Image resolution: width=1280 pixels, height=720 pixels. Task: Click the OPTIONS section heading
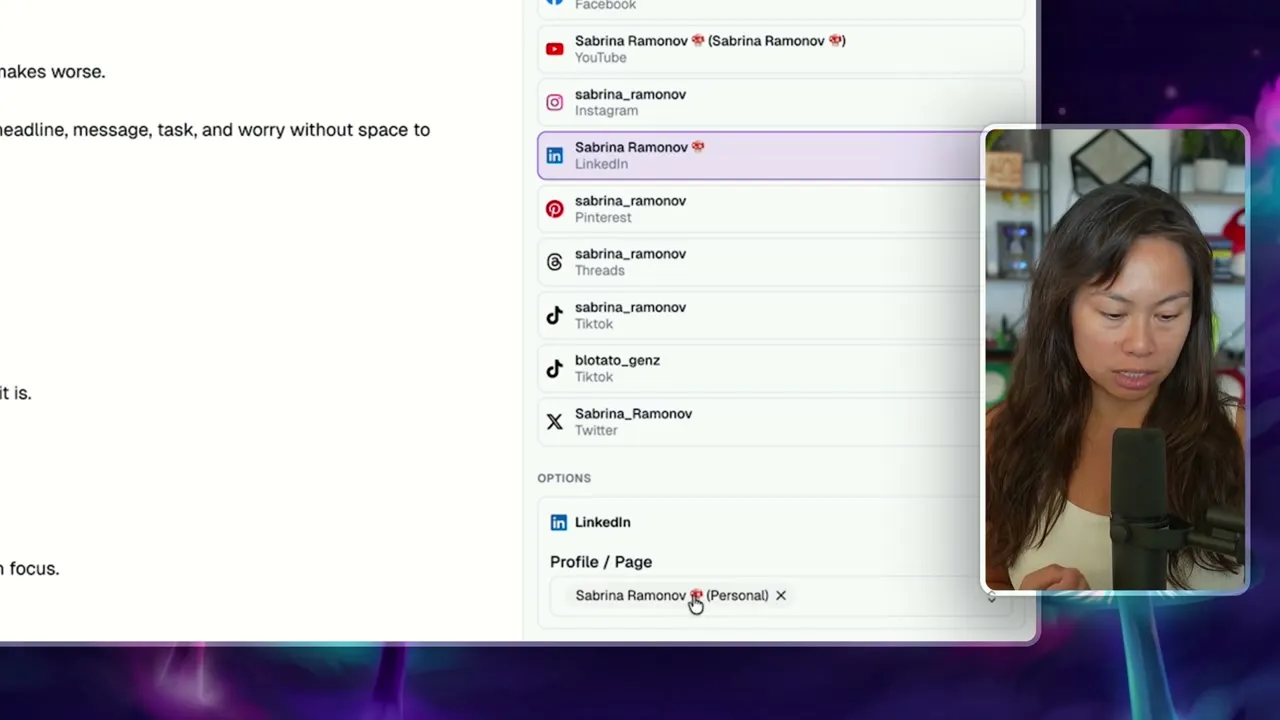pos(564,478)
